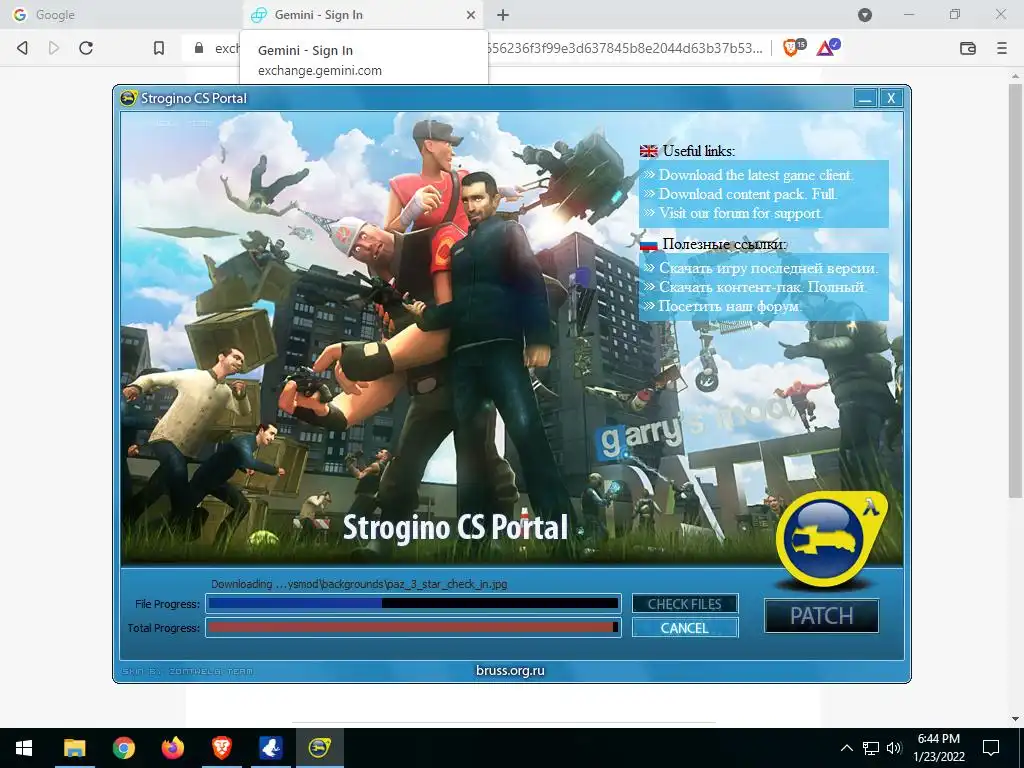Click the Downloading file status text
Image resolution: width=1024 pixels, height=768 pixels.
359,584
